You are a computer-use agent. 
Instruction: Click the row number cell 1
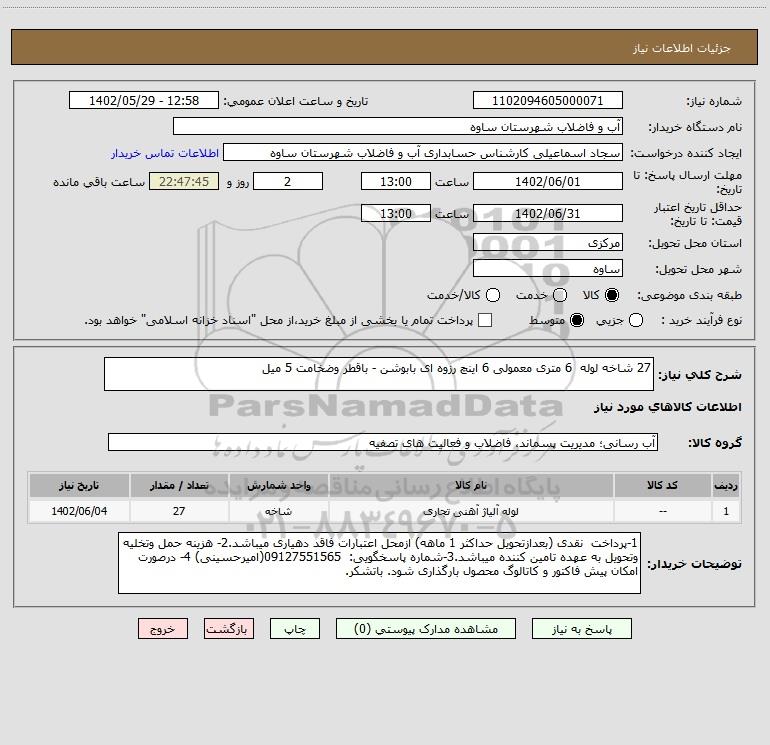[x=726, y=511]
